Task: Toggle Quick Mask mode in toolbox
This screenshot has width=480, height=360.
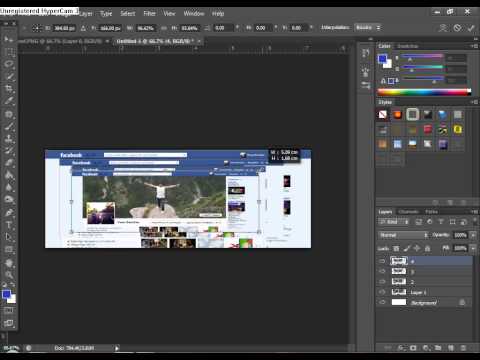Action: 9,310
